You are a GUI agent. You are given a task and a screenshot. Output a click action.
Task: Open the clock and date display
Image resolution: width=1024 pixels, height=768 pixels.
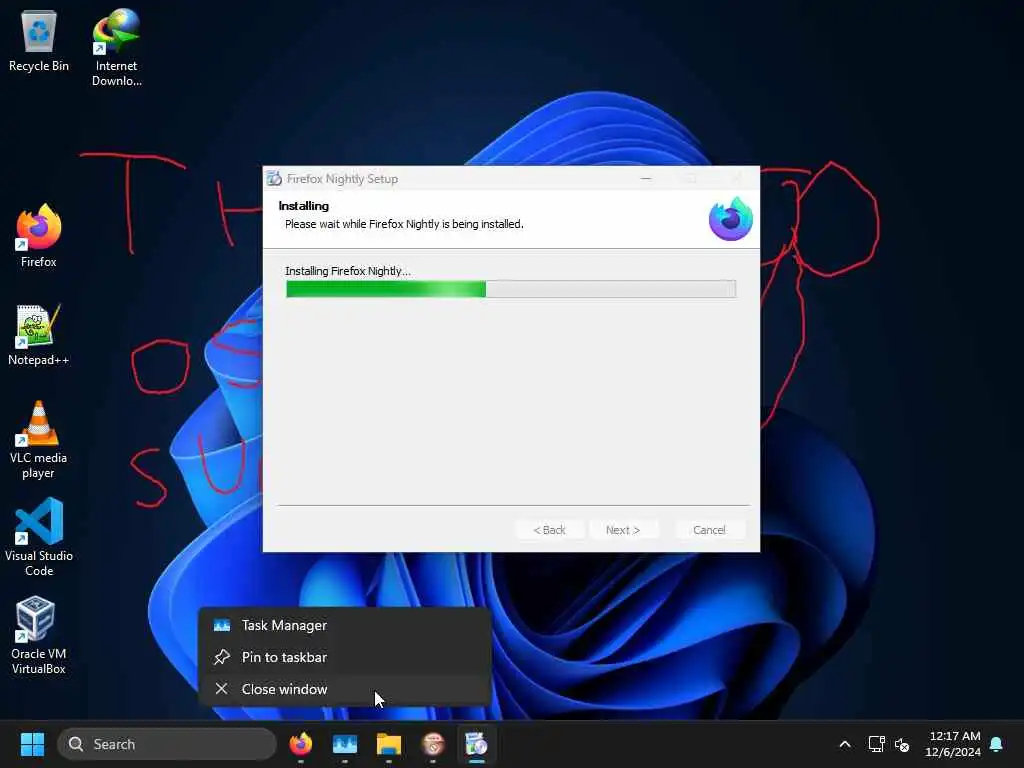pos(953,744)
